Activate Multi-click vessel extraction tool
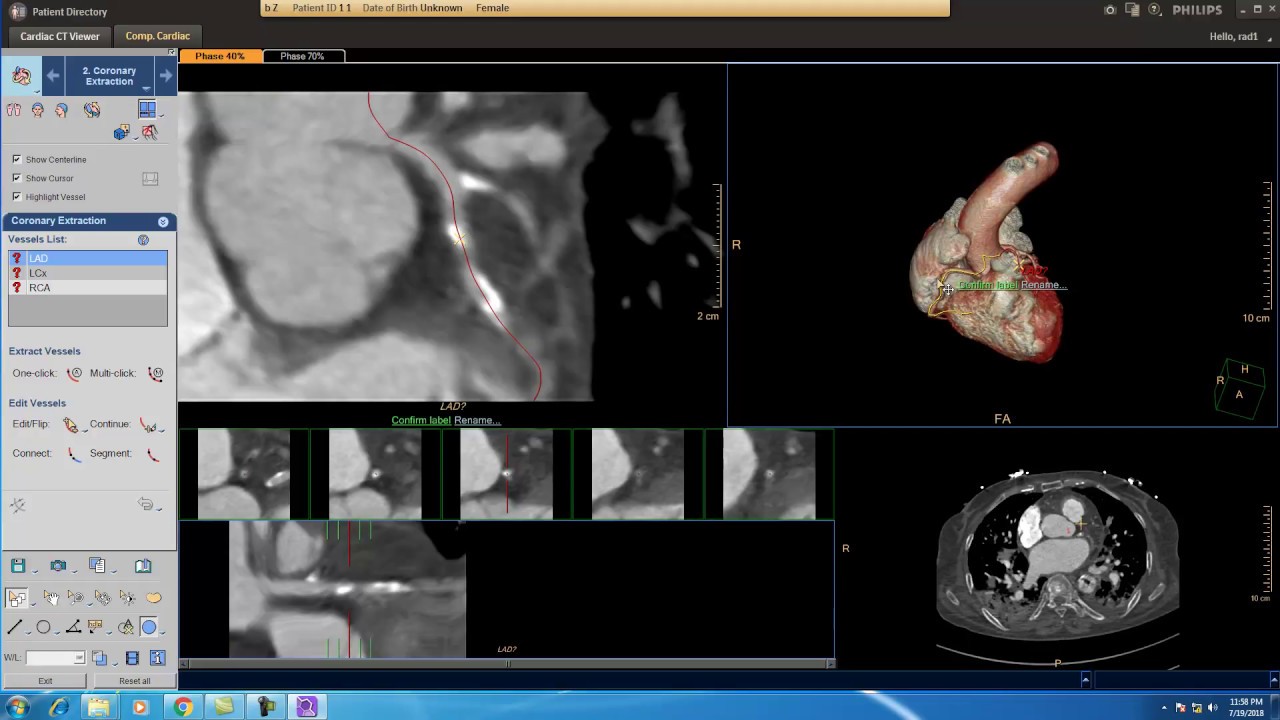 (155, 373)
